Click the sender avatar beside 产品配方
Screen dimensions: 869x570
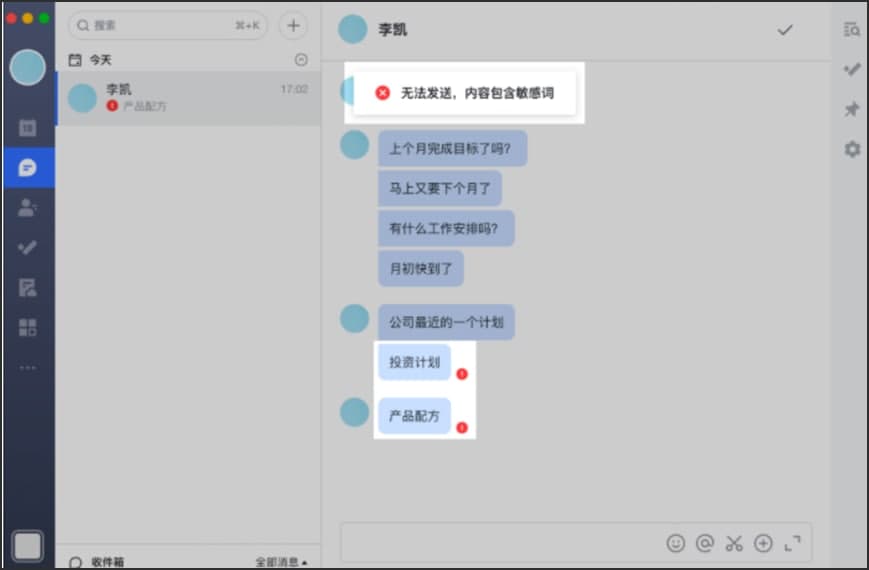click(354, 412)
